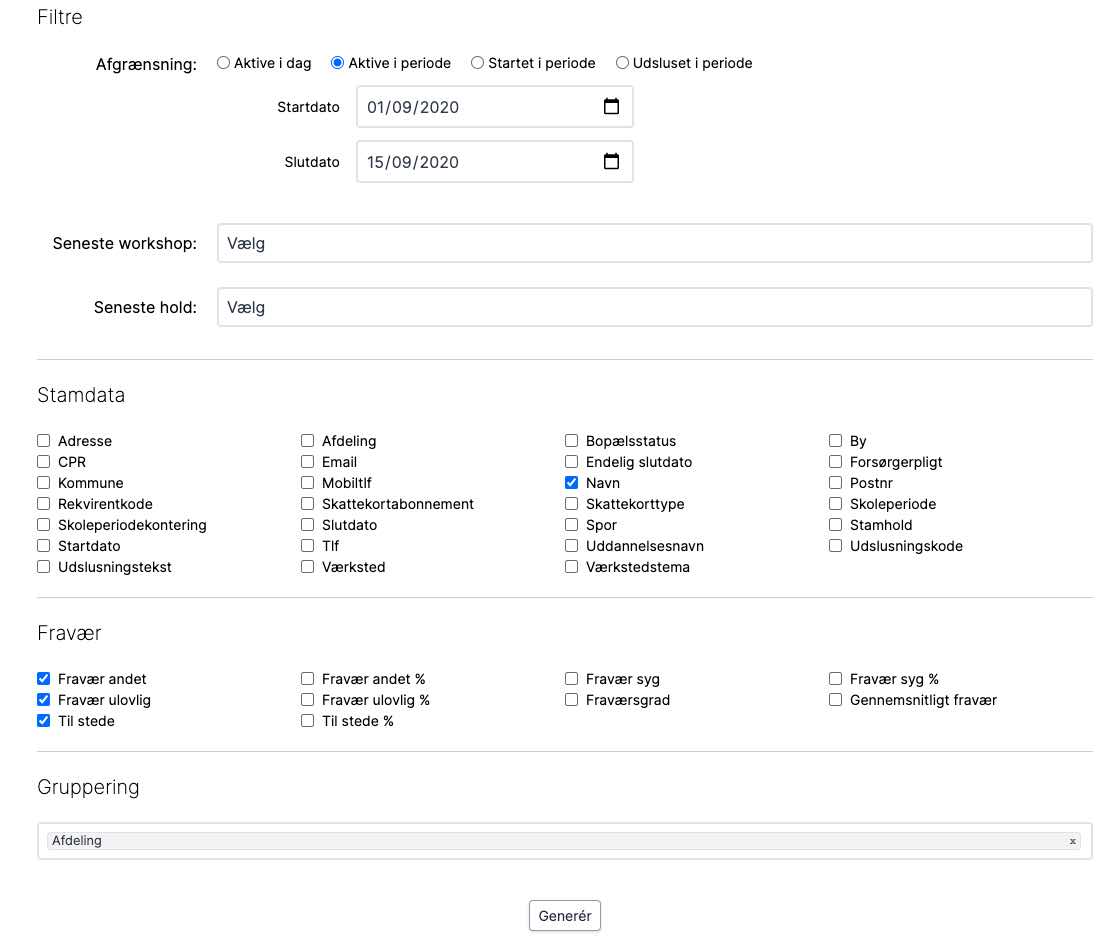Check the Gennemsnitligt fravær checkbox
The width and height of the screenshot is (1100, 937).
[x=836, y=699]
